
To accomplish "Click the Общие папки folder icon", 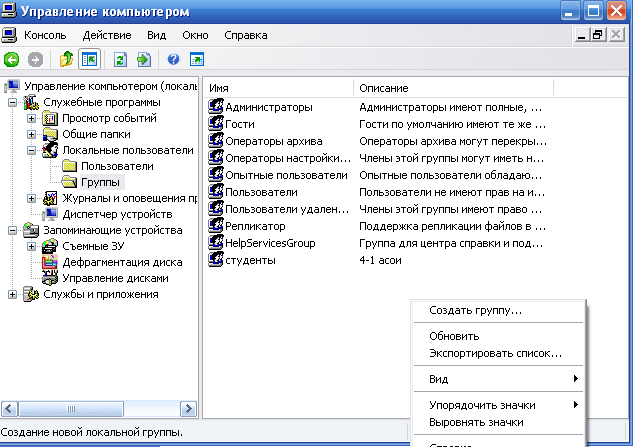I will coord(50,134).
